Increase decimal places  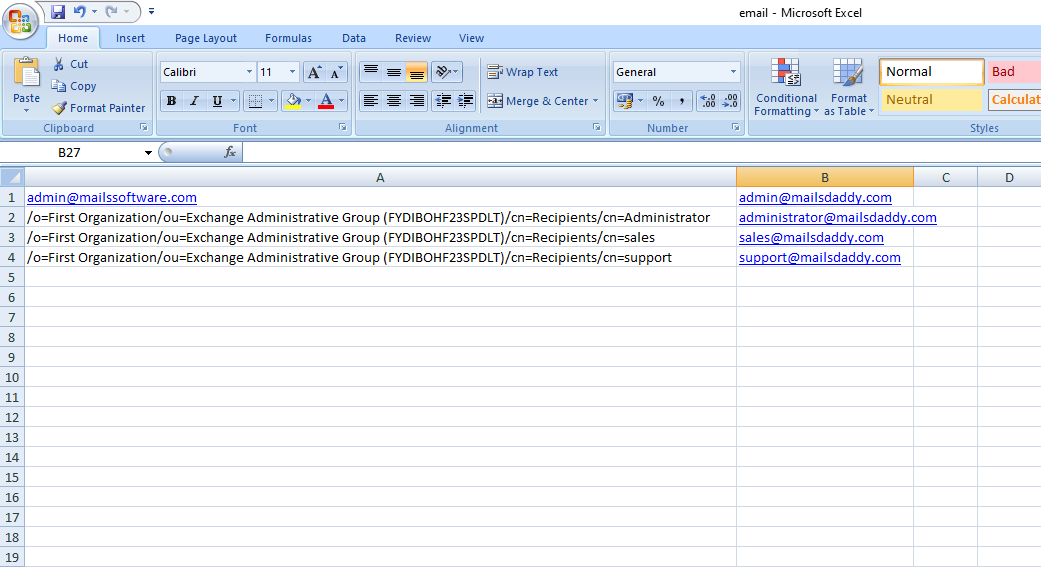click(708, 101)
